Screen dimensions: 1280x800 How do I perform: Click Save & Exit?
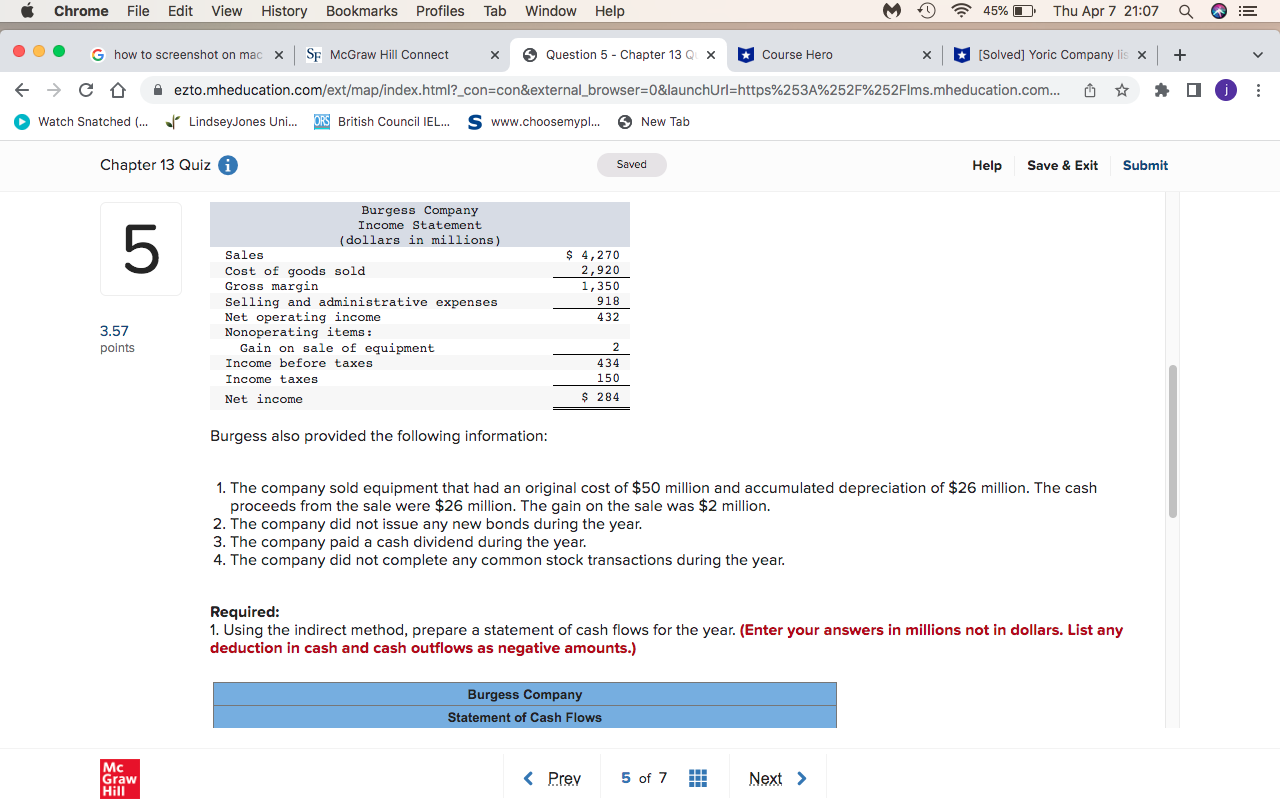1062,165
